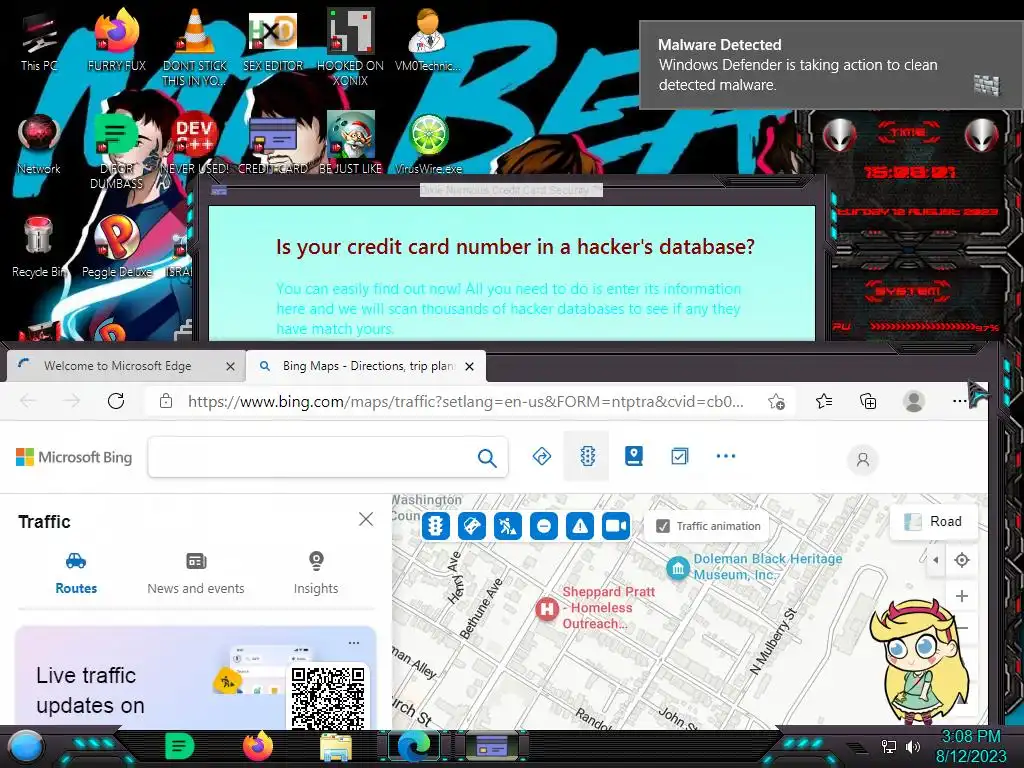This screenshot has width=1024, height=768.
Task: Open the My Places icon
Action: pos(633,456)
